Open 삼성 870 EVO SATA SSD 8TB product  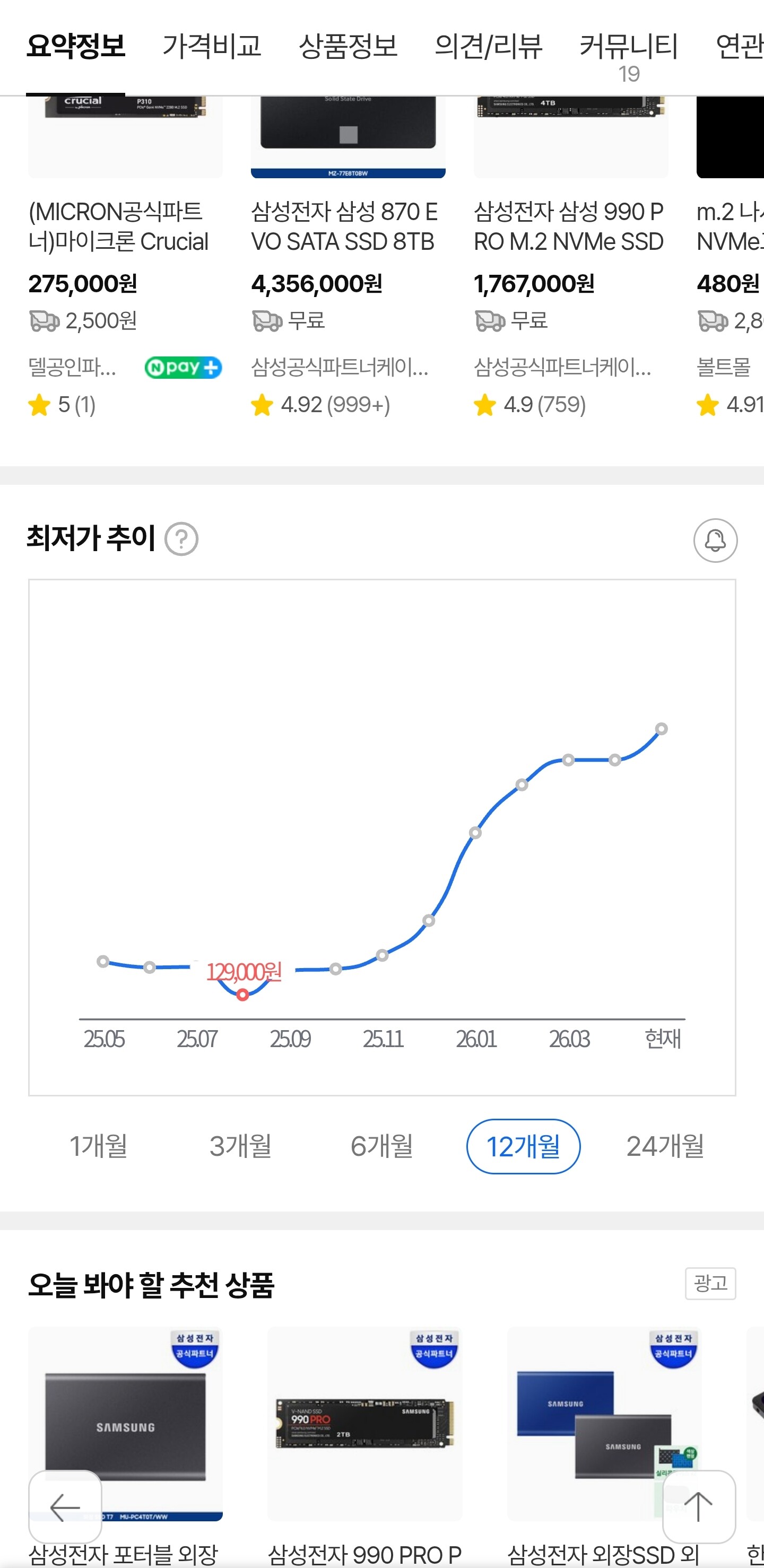tap(344, 227)
